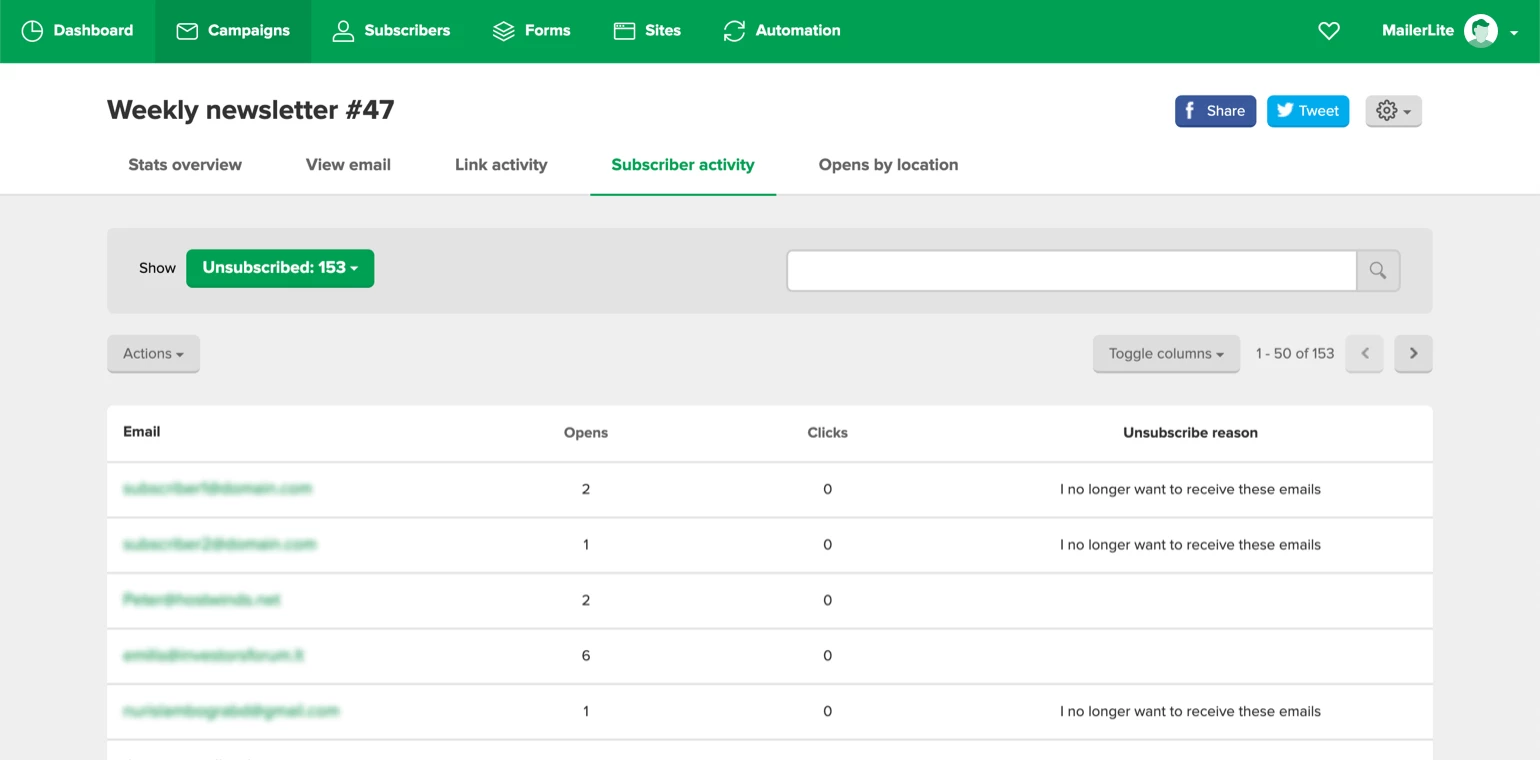Expand the Unsubscribed: 153 filter dropdown

280,268
